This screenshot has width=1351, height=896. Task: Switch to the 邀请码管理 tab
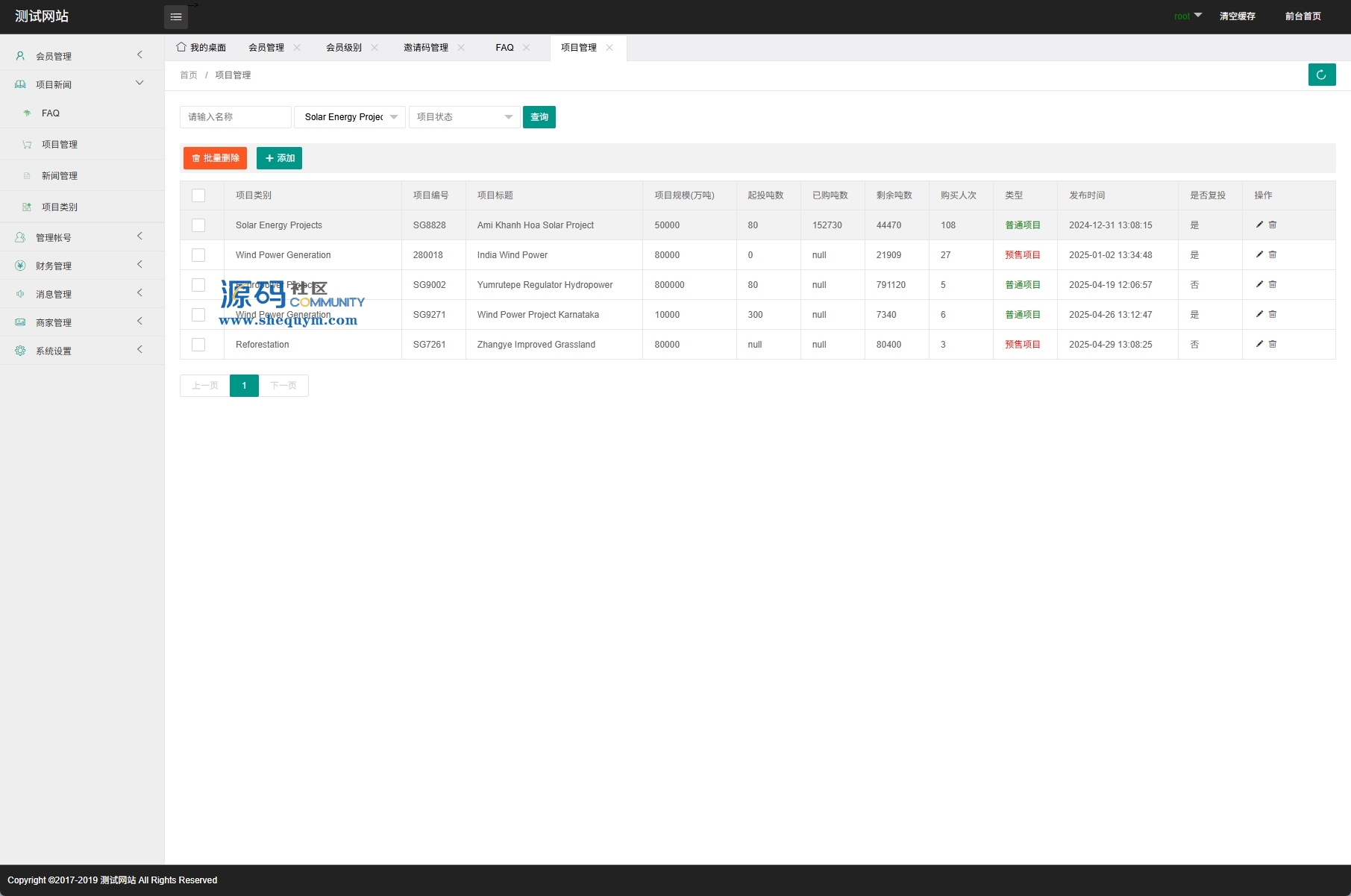(x=425, y=48)
